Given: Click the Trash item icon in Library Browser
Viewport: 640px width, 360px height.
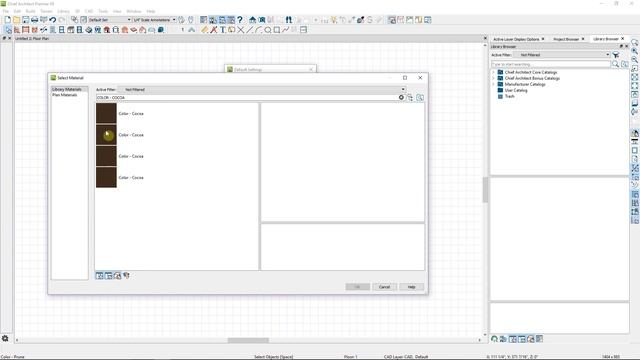Looking at the screenshot, I should click(500, 96).
